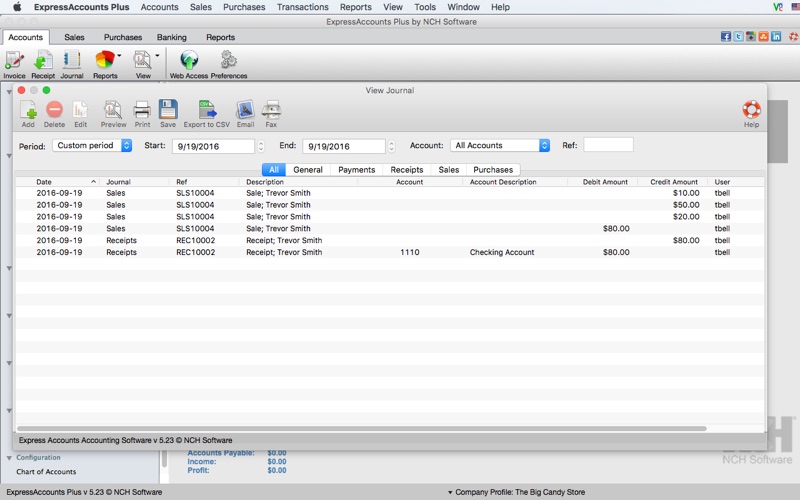Select the Checking Account receipt row
This screenshot has height=500, width=800.
click(390, 252)
